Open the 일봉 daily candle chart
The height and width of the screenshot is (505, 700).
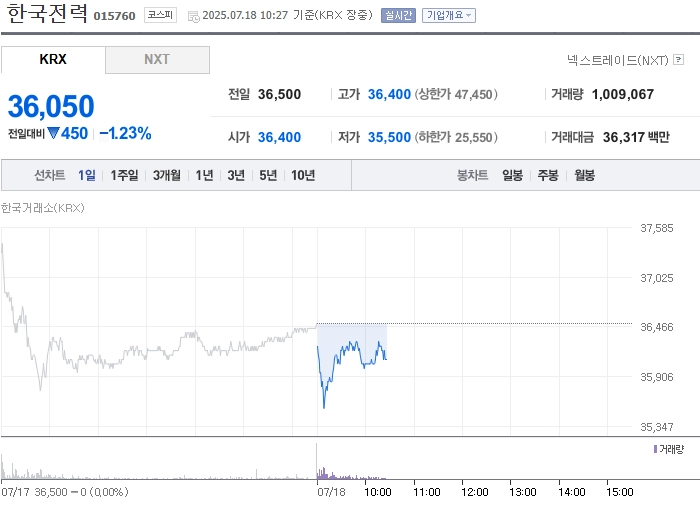512,175
